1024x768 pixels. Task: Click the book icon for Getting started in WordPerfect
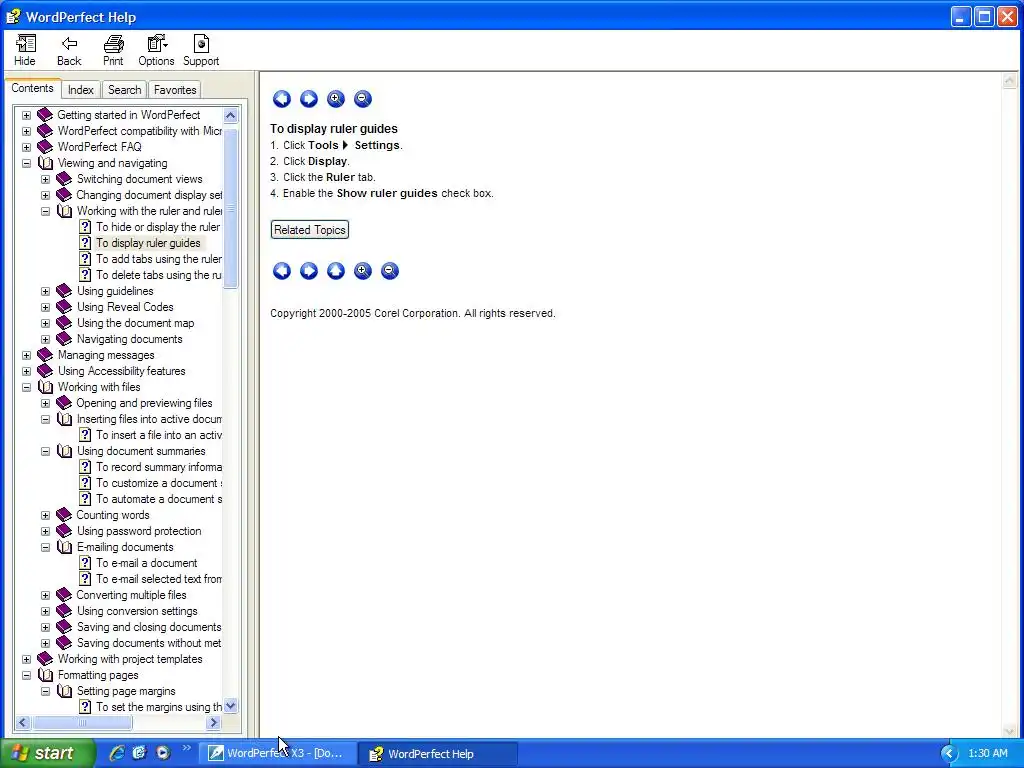click(45, 115)
